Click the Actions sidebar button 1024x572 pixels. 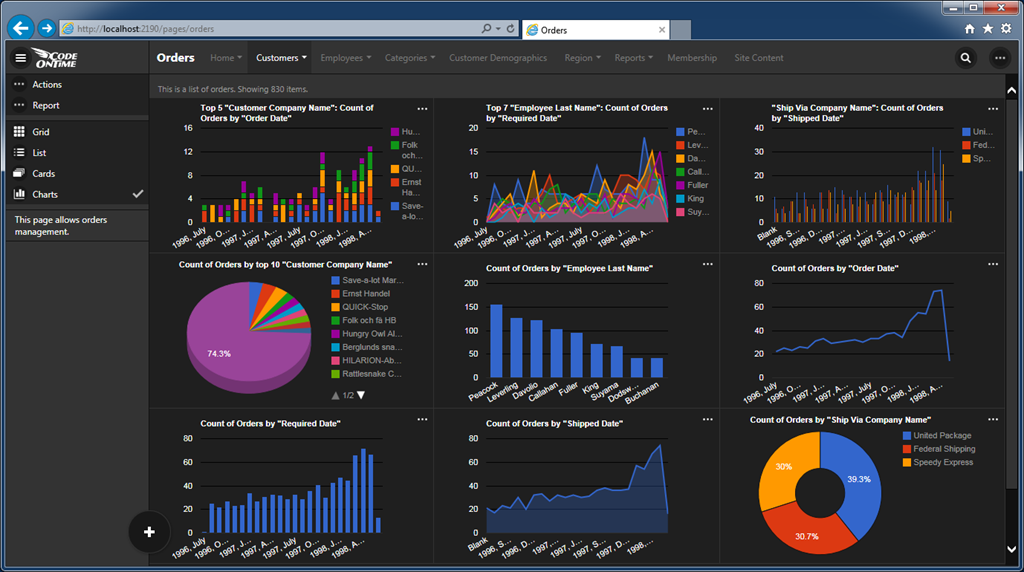47,85
